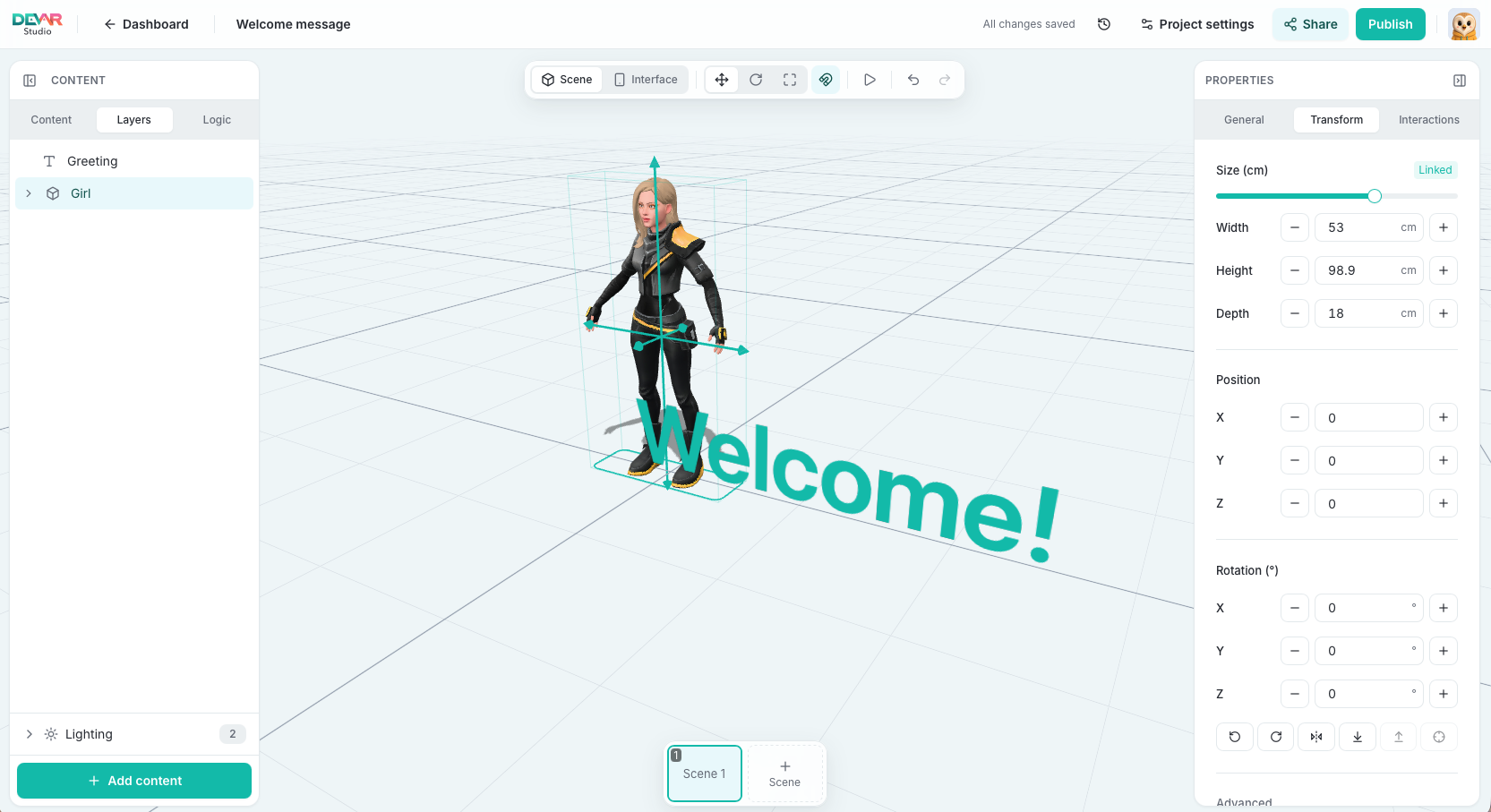Collapse the Content panel icon
Image resolution: width=1491 pixels, height=812 pixels.
[30, 81]
